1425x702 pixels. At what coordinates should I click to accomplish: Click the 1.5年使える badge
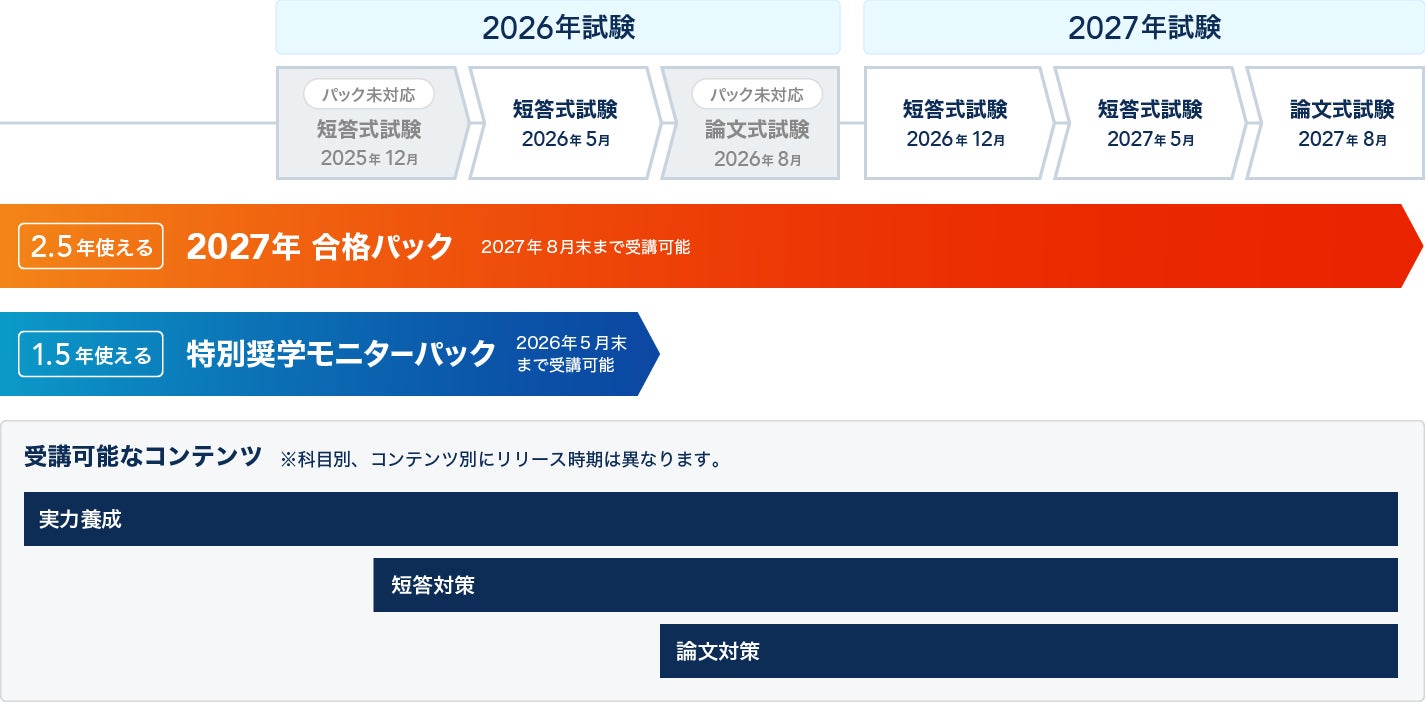coord(91,354)
